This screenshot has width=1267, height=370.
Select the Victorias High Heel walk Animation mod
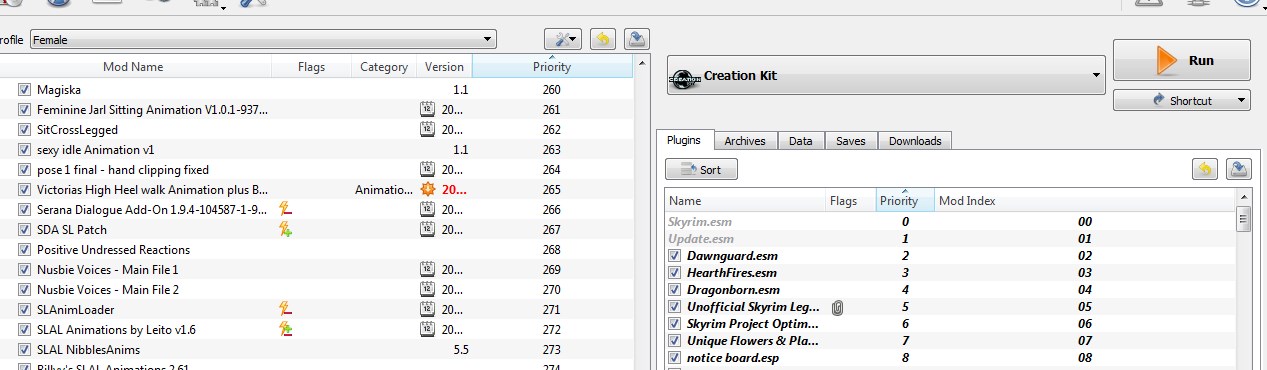(316, 190)
